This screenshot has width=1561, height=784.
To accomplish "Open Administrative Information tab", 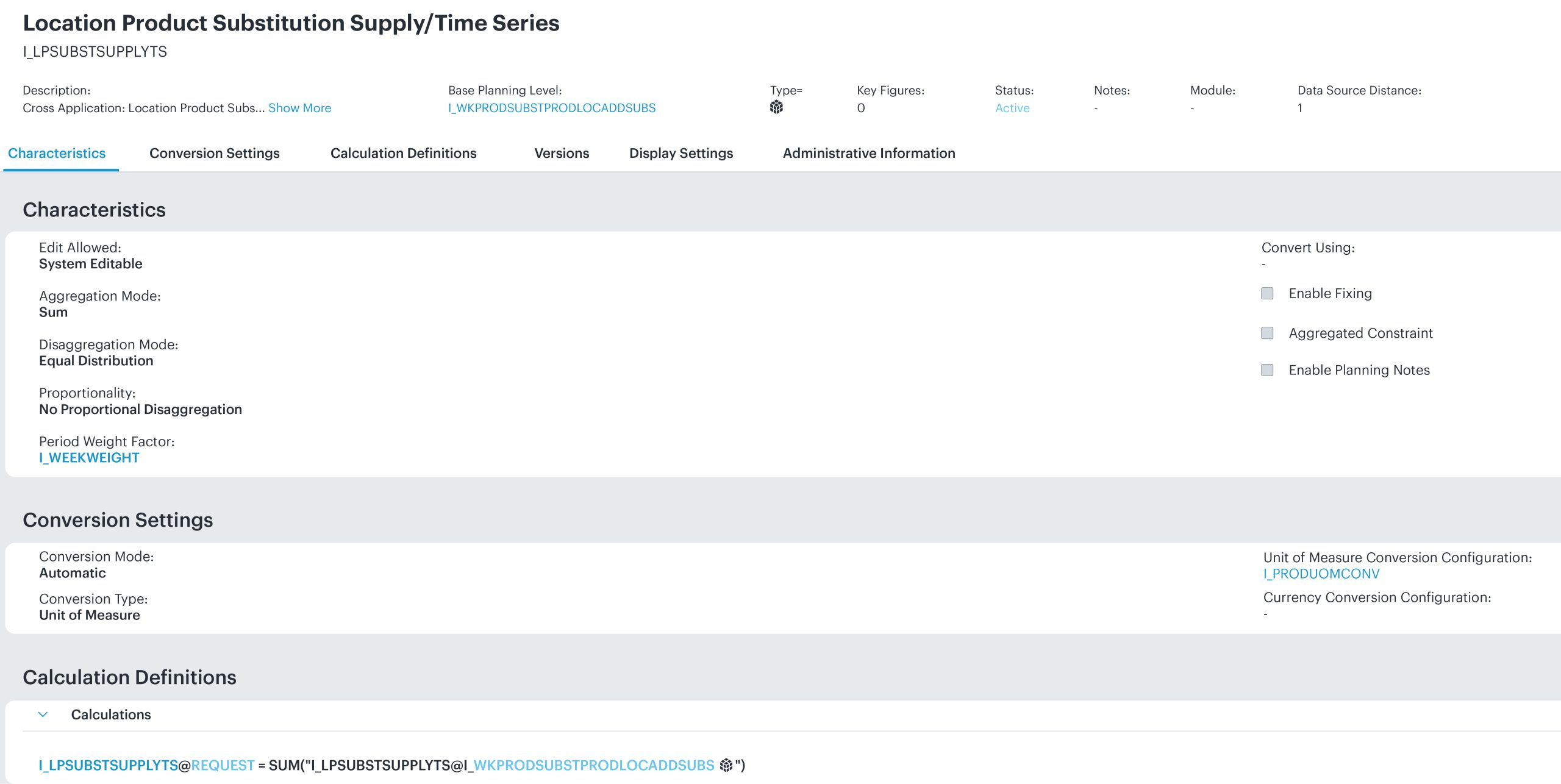I will pos(868,153).
